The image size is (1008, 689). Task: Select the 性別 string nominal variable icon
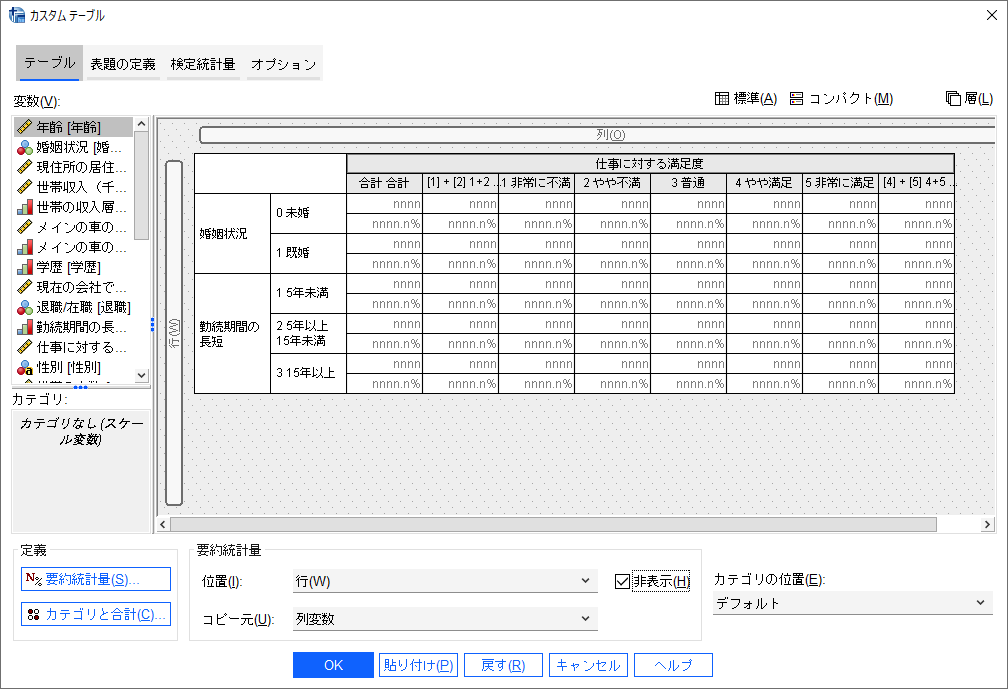click(25, 367)
